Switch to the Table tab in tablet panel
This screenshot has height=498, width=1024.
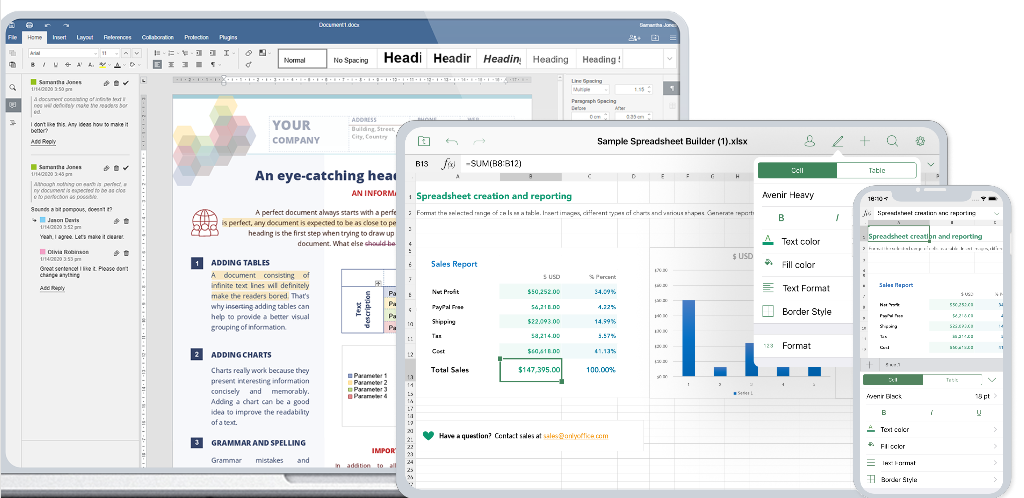(876, 171)
